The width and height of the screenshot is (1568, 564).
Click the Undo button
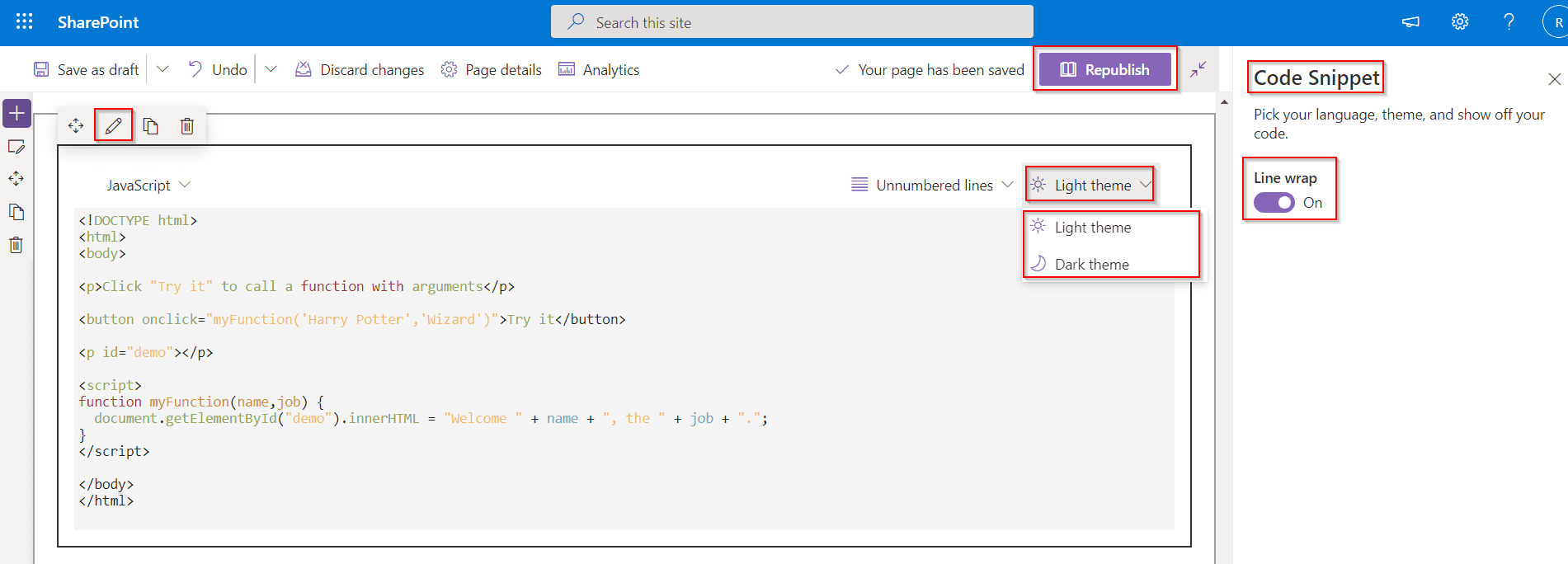coord(217,70)
